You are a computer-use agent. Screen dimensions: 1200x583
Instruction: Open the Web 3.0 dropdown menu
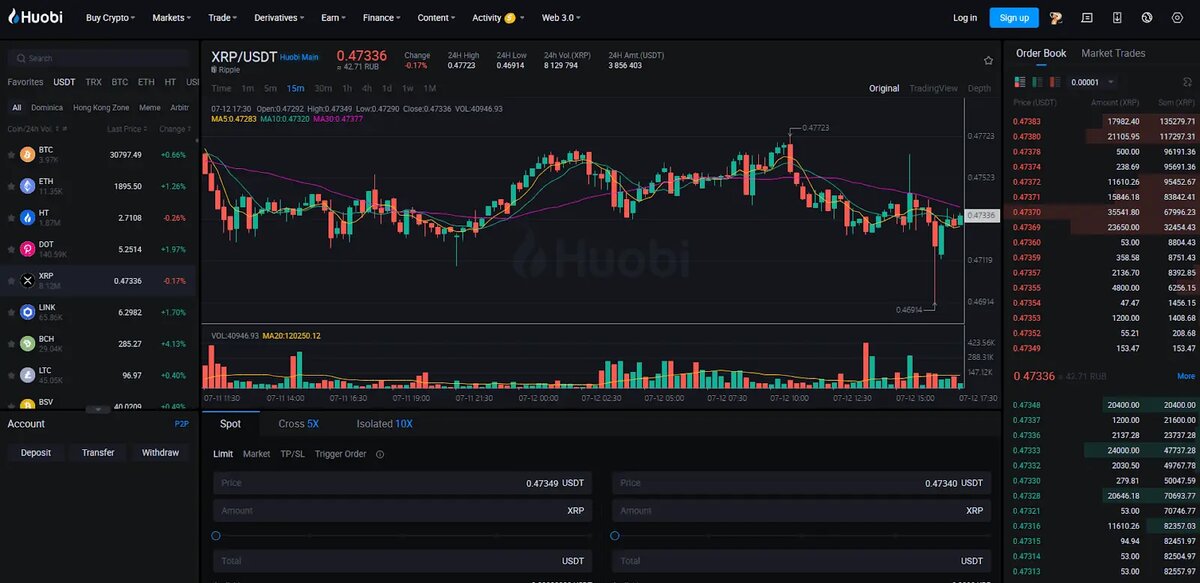coord(561,17)
